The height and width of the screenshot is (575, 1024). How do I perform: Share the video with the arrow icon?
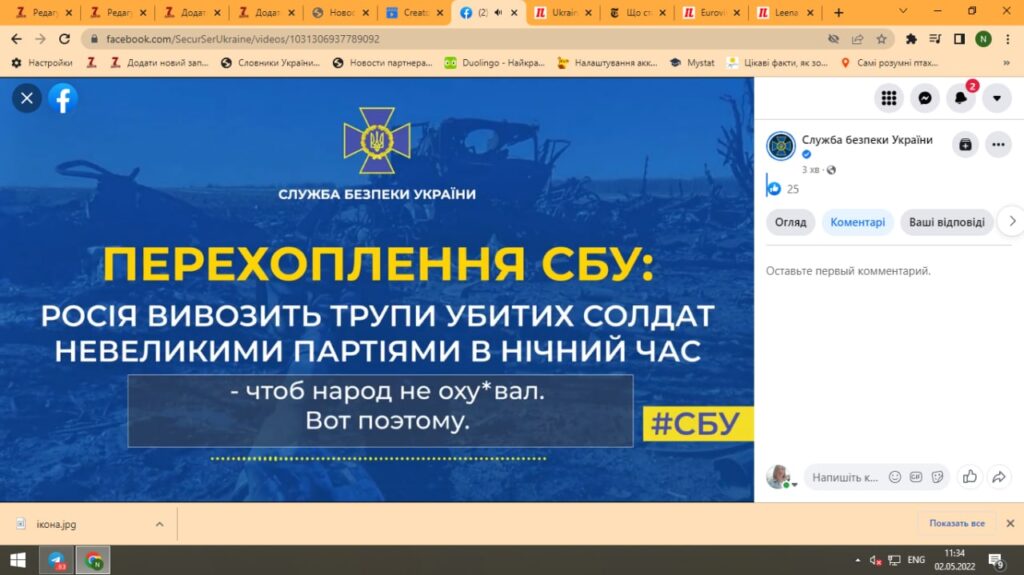pos(998,477)
